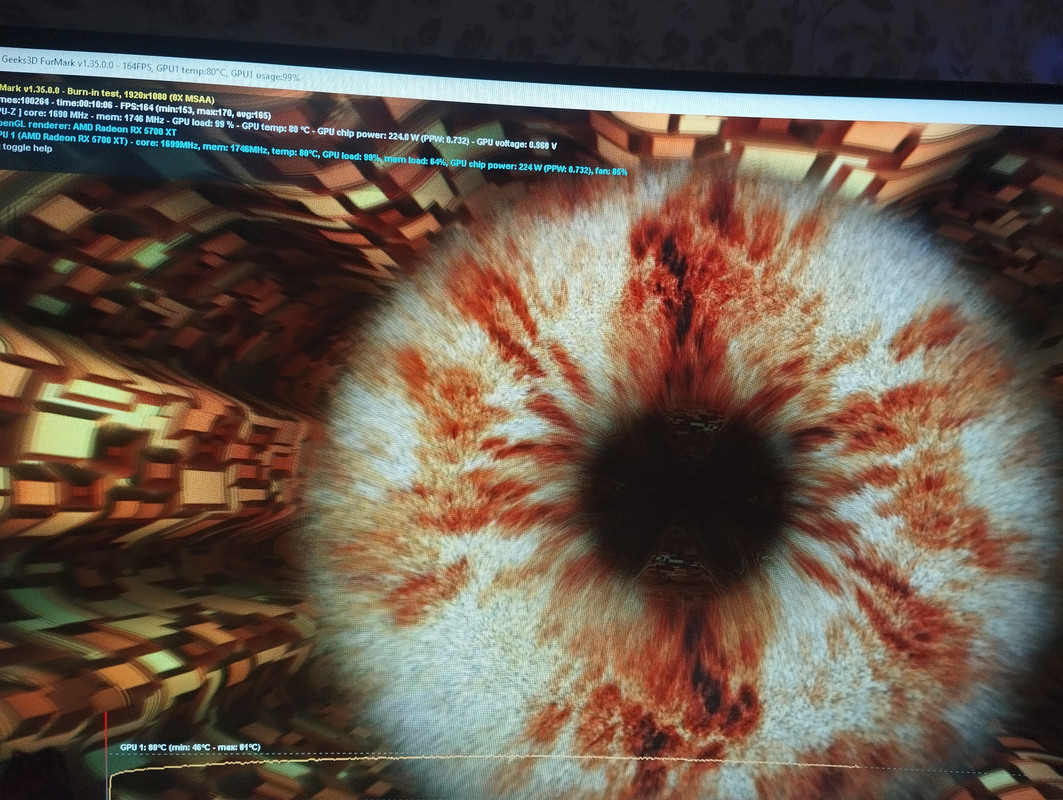
Task: Click "GPU 1: 80°C (min: 46°C - max: 81°C)" graph label
Action: pos(190,747)
